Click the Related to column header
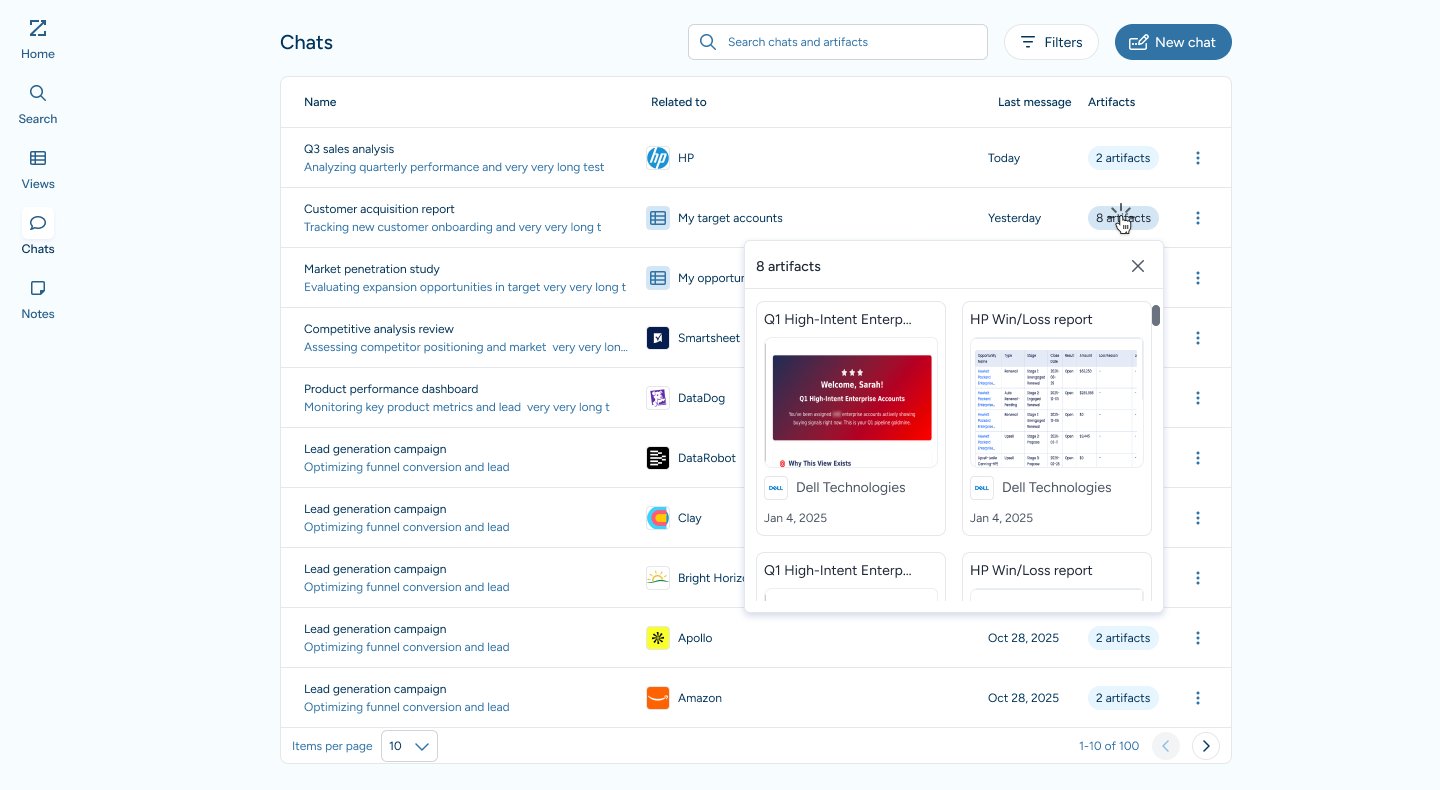 point(679,102)
